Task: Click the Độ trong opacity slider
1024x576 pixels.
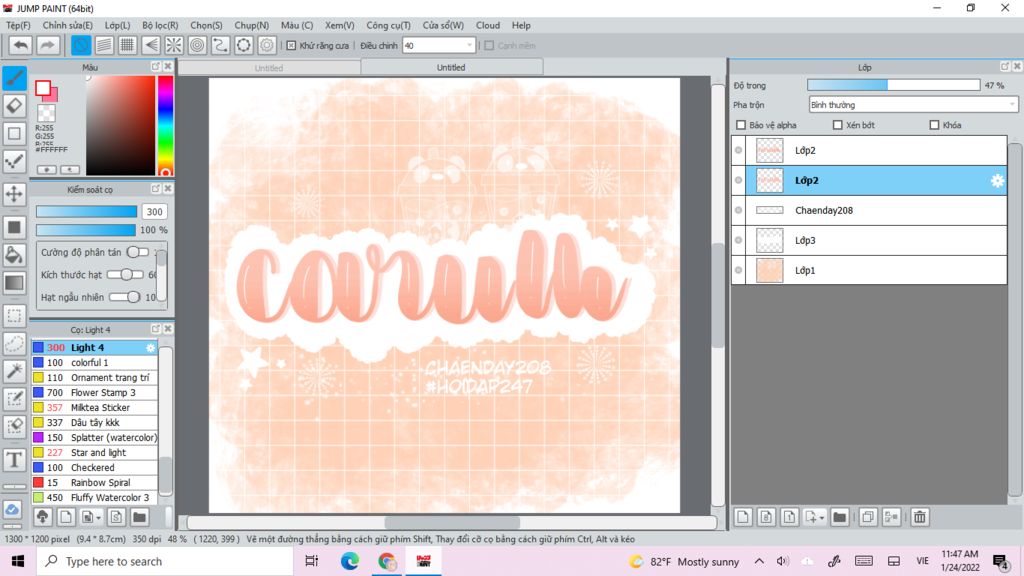Action: point(893,86)
